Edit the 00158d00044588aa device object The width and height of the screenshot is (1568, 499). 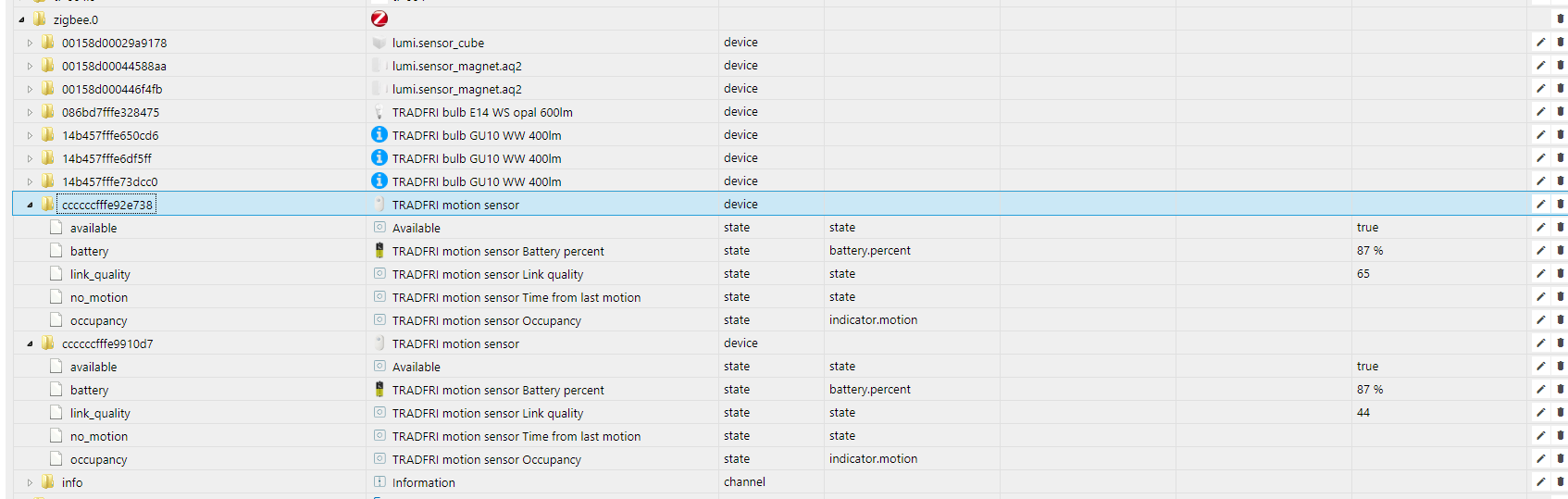pyautogui.click(x=1541, y=65)
